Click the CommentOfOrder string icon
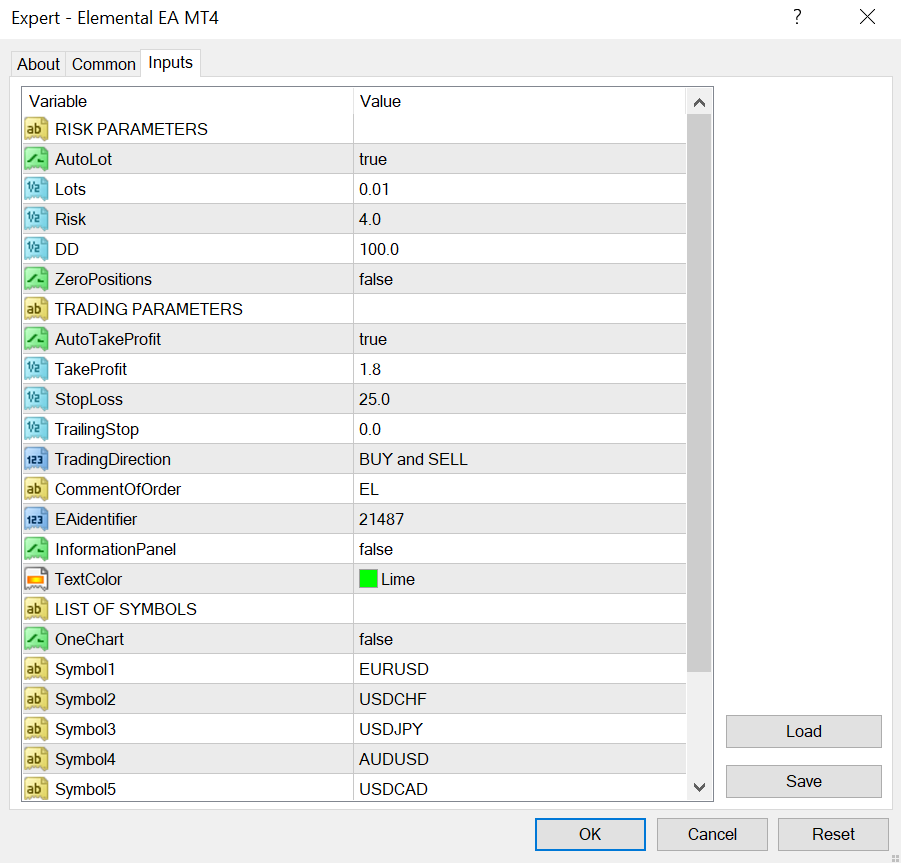Screen dimensions: 901x863 pos(36,489)
